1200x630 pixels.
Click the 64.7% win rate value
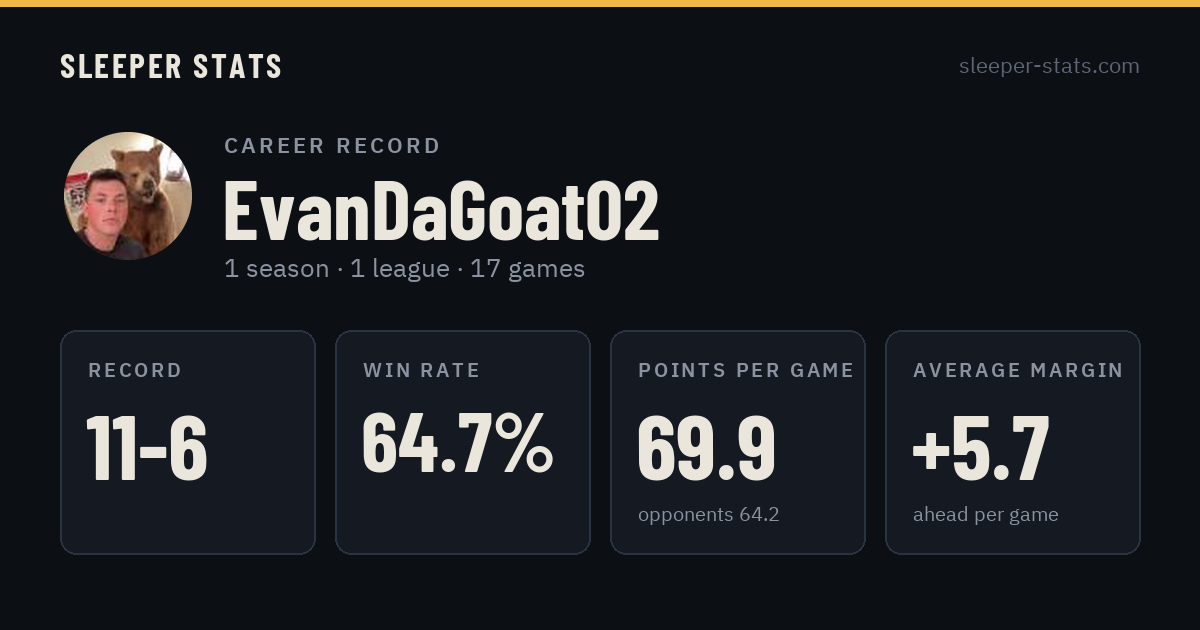pos(457,442)
